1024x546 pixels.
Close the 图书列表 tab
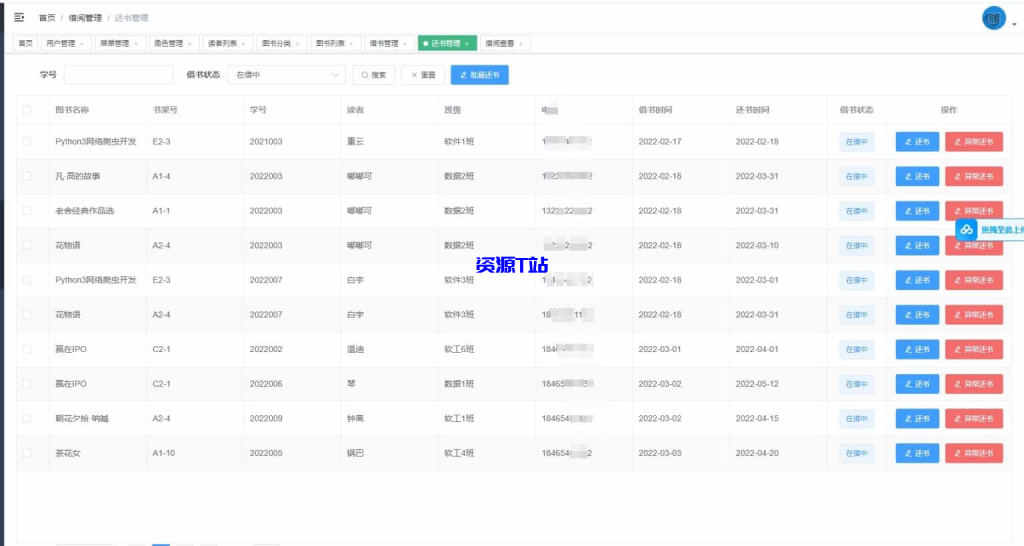click(351, 44)
